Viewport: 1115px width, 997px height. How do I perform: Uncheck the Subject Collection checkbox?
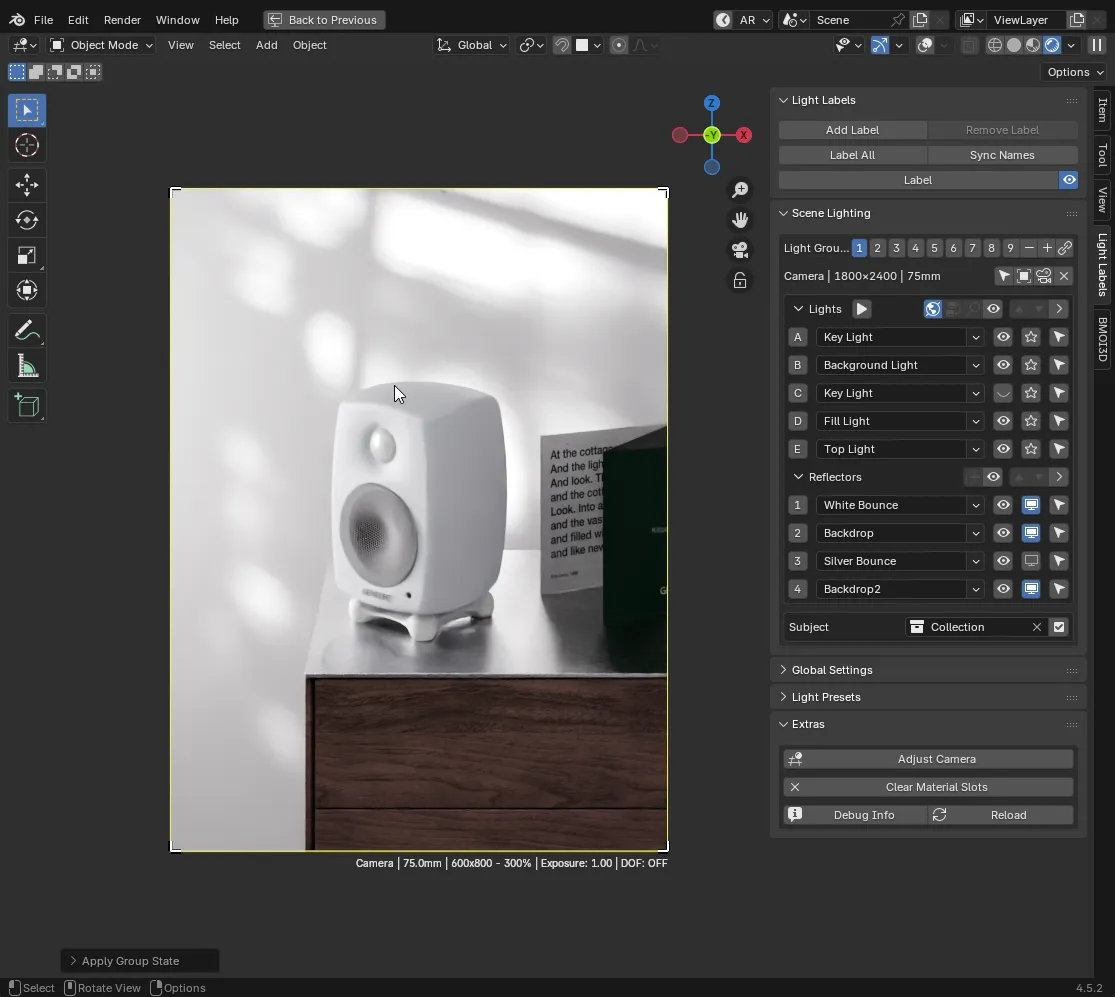pos(1059,627)
